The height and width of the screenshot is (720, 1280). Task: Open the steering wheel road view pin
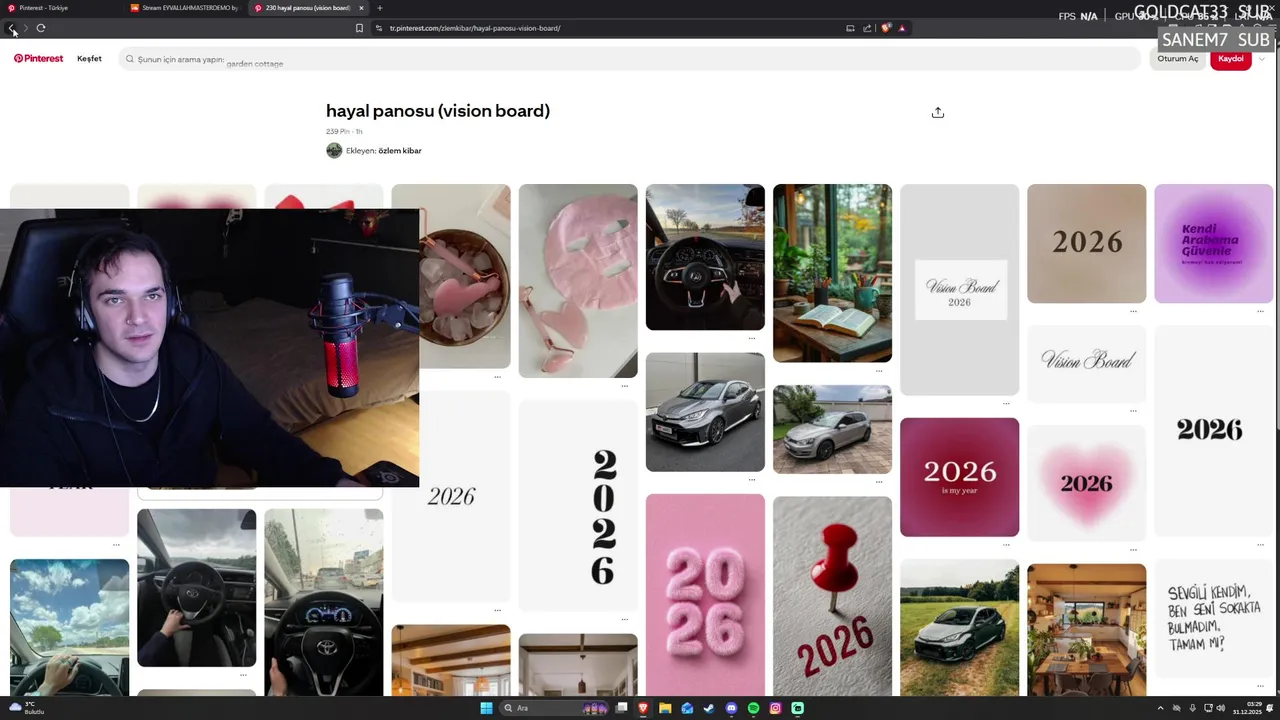click(705, 257)
